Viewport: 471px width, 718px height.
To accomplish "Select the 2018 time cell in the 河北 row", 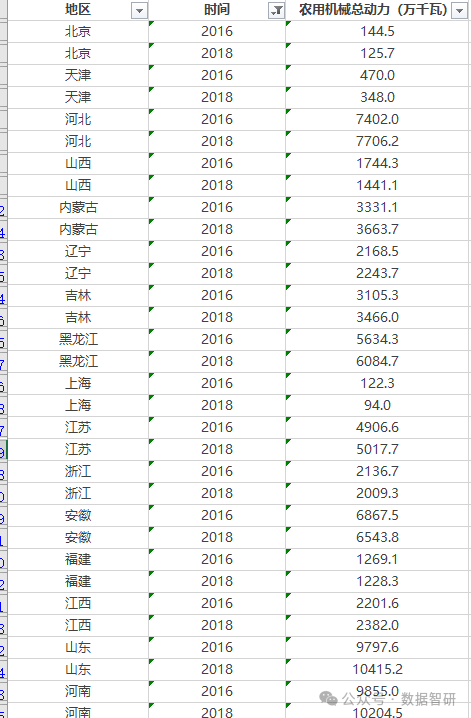I will 217,141.
